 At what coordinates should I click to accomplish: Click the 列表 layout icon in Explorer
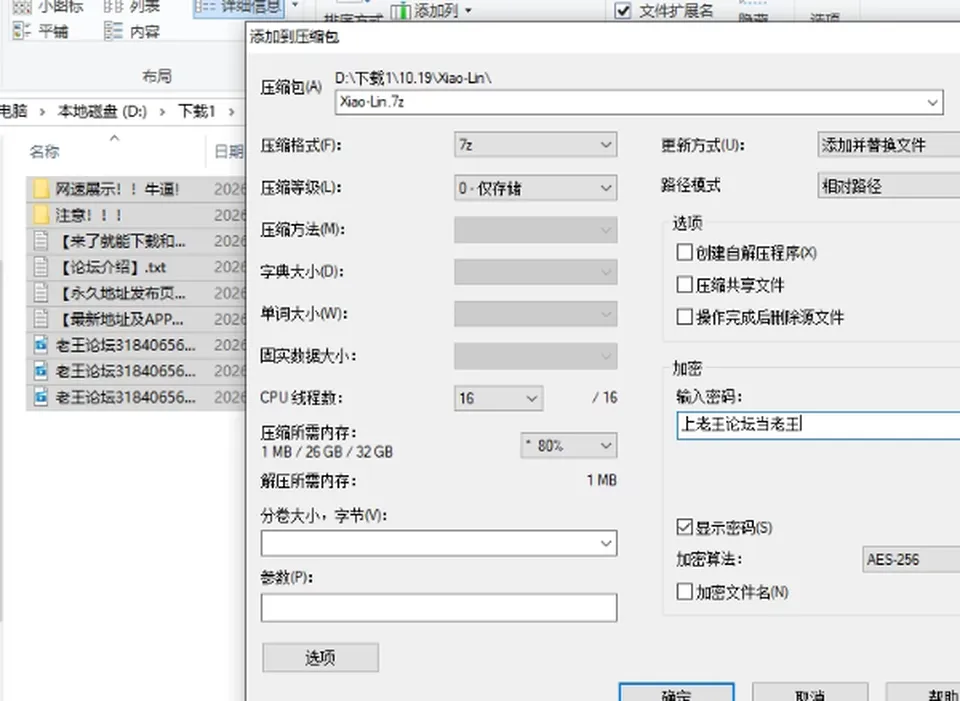click(x=113, y=6)
